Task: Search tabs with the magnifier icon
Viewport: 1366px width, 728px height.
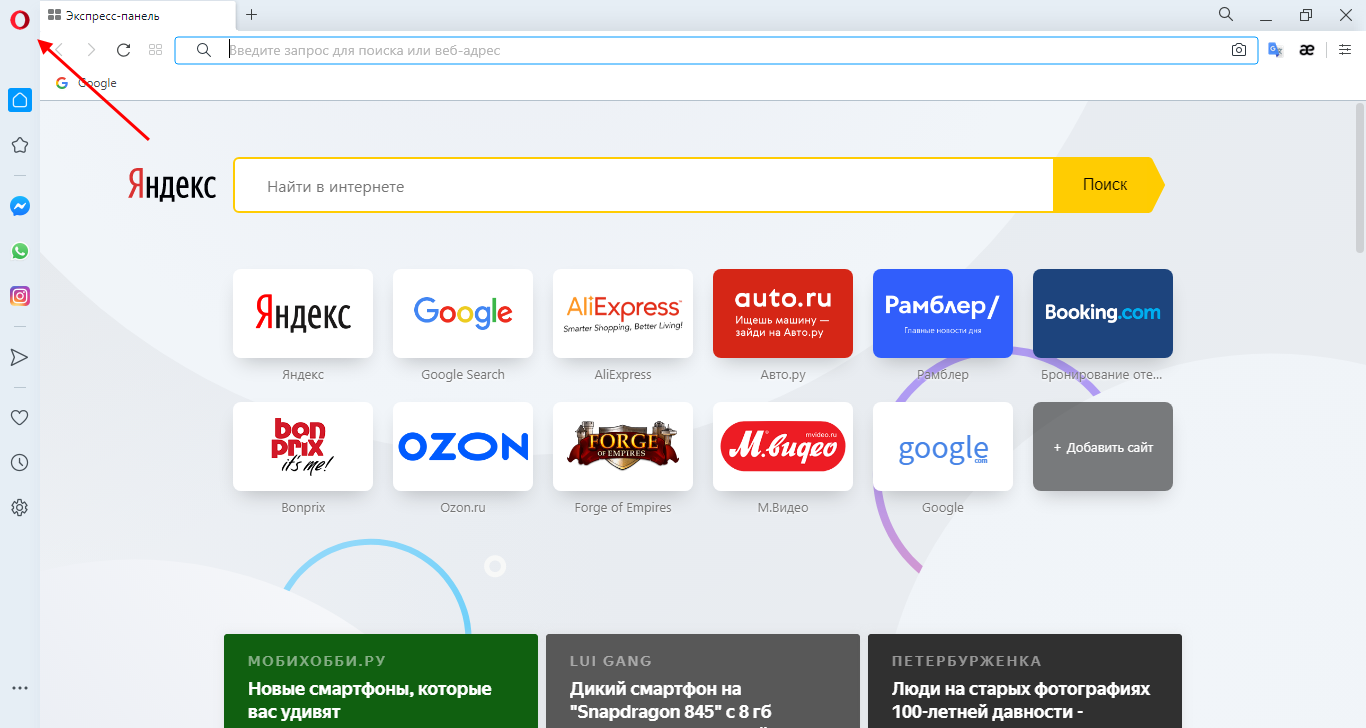Action: (x=1226, y=14)
